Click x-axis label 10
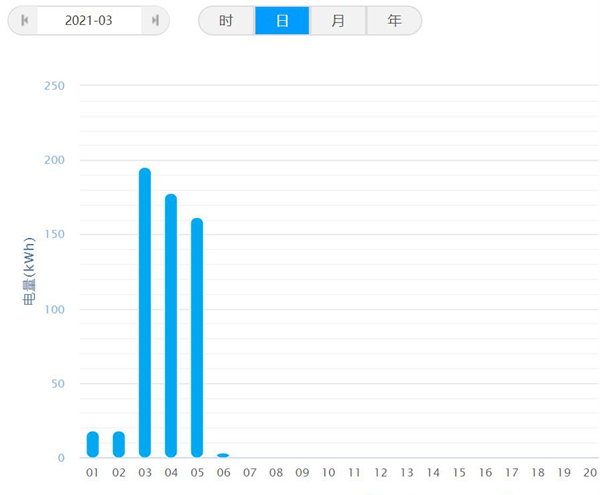 (x=328, y=472)
